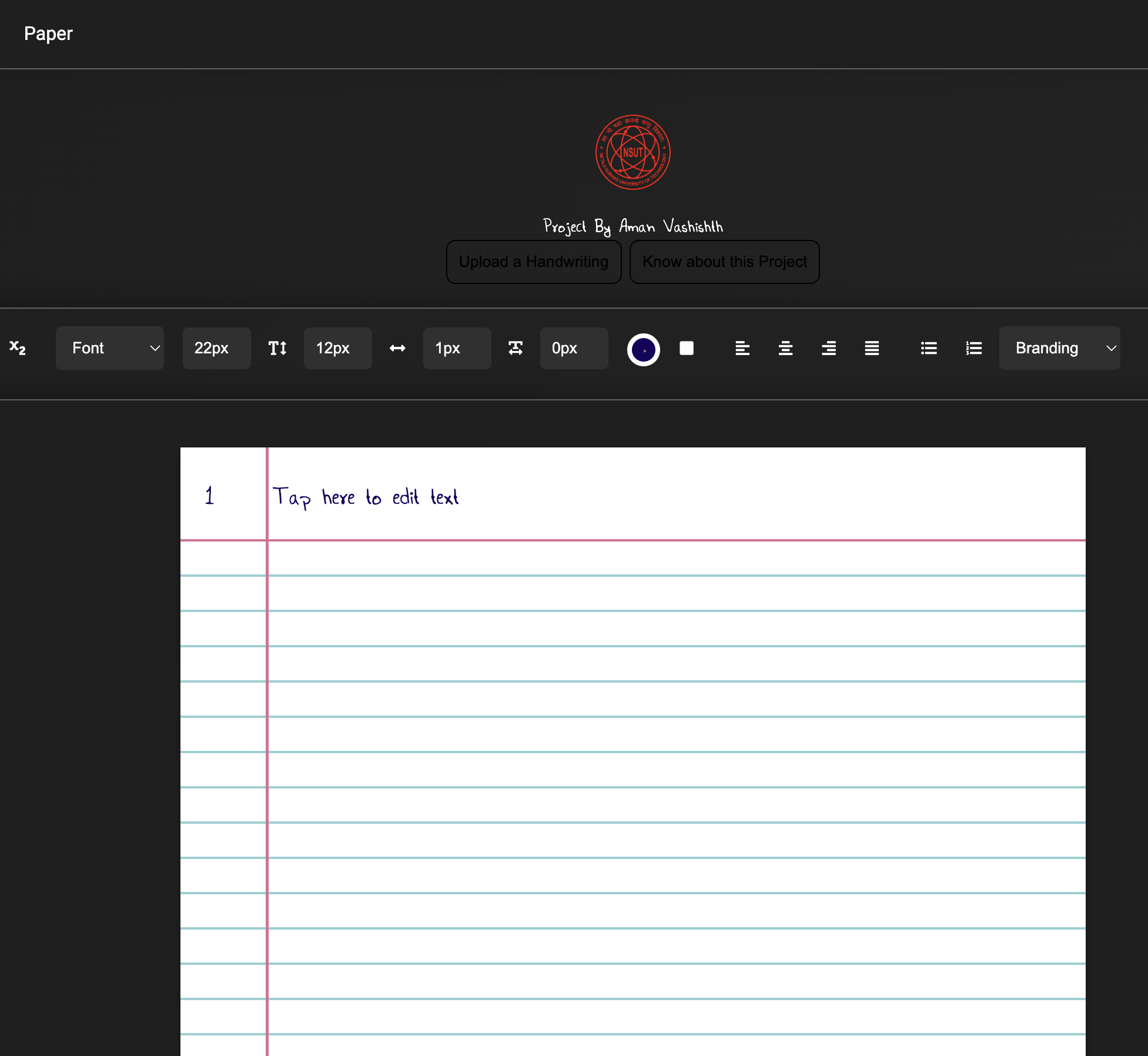Click the vertical spacing adjustment icon
Screen dimensions: 1148x1056
point(515,348)
